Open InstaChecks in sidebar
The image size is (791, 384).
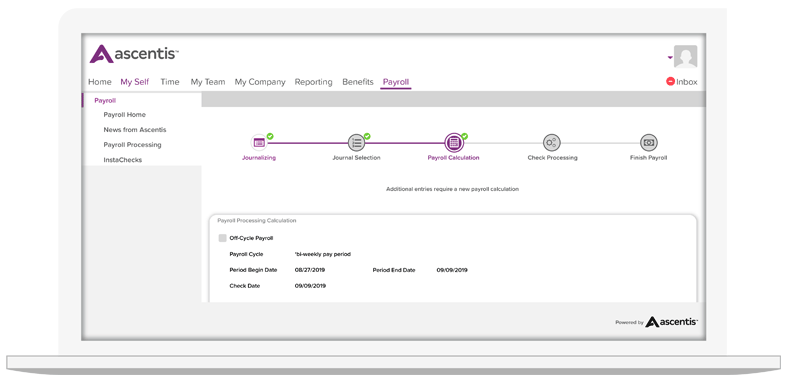pyautogui.click(x=123, y=160)
